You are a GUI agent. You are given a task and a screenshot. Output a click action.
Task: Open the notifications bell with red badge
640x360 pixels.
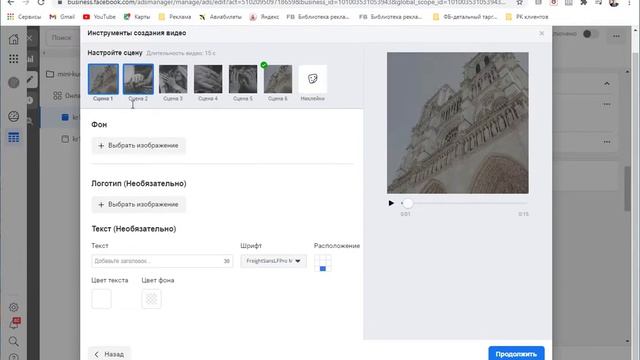14,324
